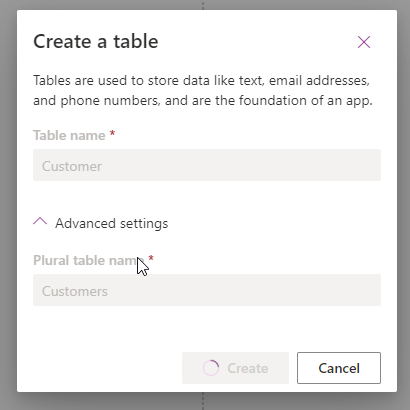410x410 pixels.
Task: Click the tables description paragraph
Action: coord(203,90)
